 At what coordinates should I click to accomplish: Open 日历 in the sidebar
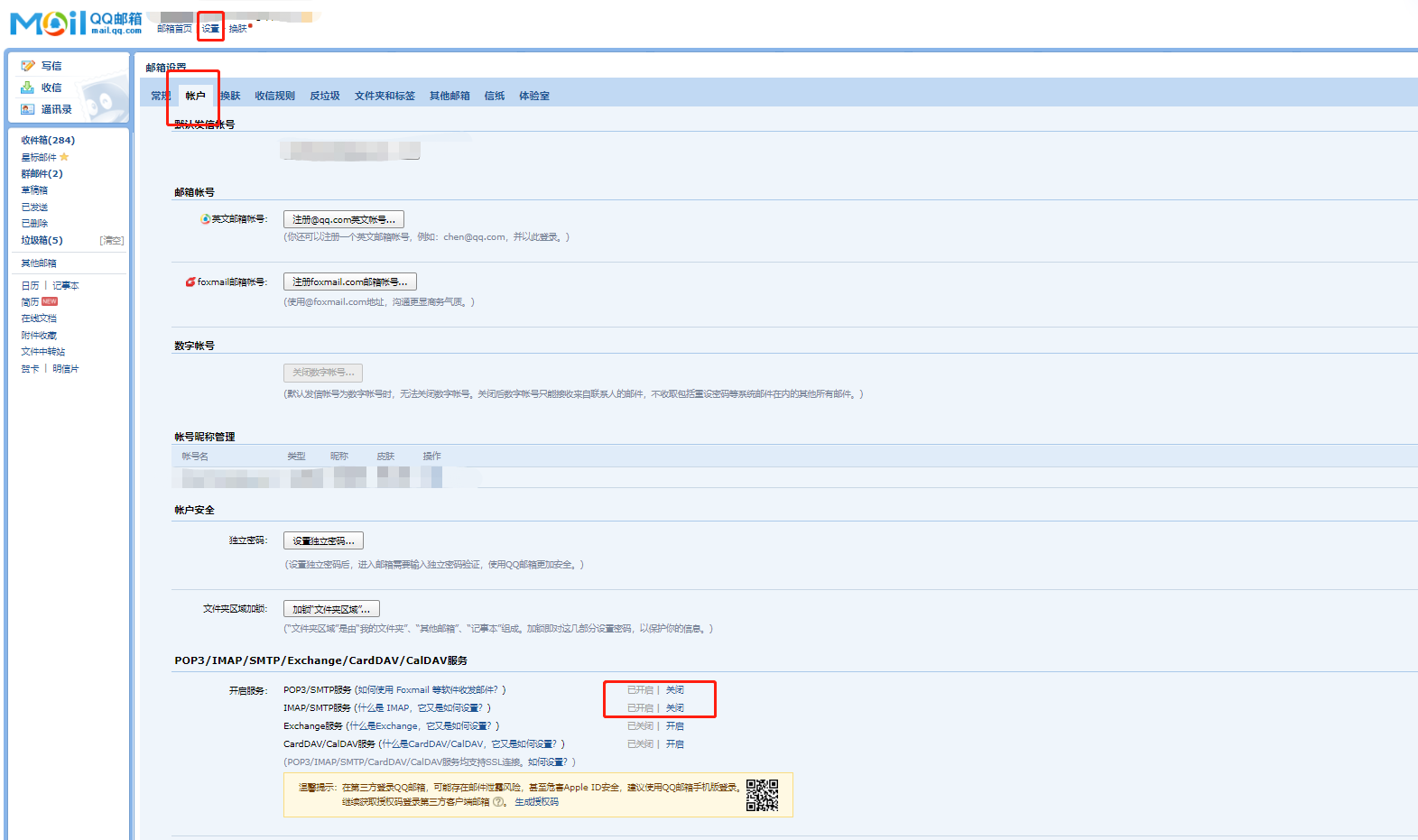click(x=30, y=285)
